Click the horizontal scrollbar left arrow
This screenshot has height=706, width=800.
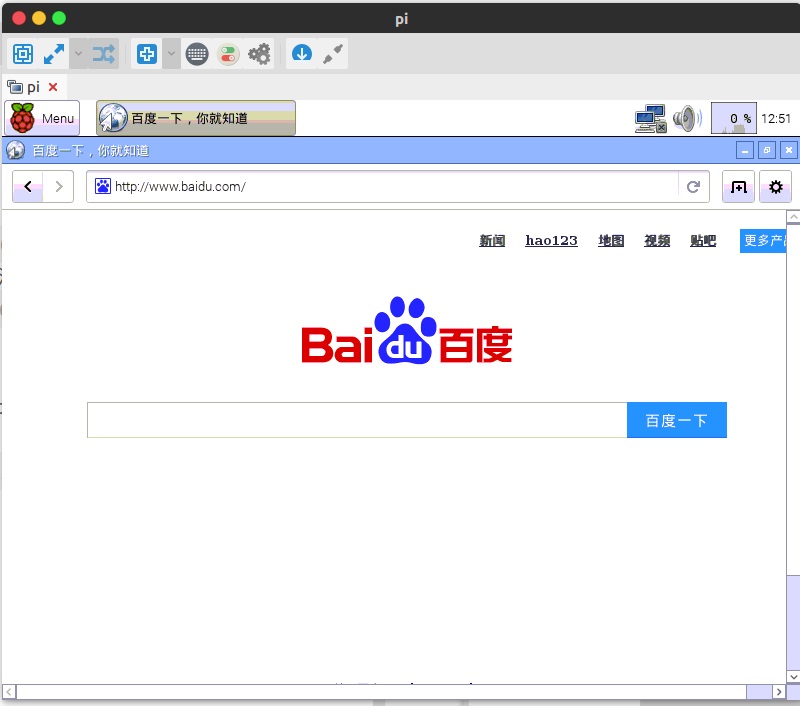click(9, 692)
